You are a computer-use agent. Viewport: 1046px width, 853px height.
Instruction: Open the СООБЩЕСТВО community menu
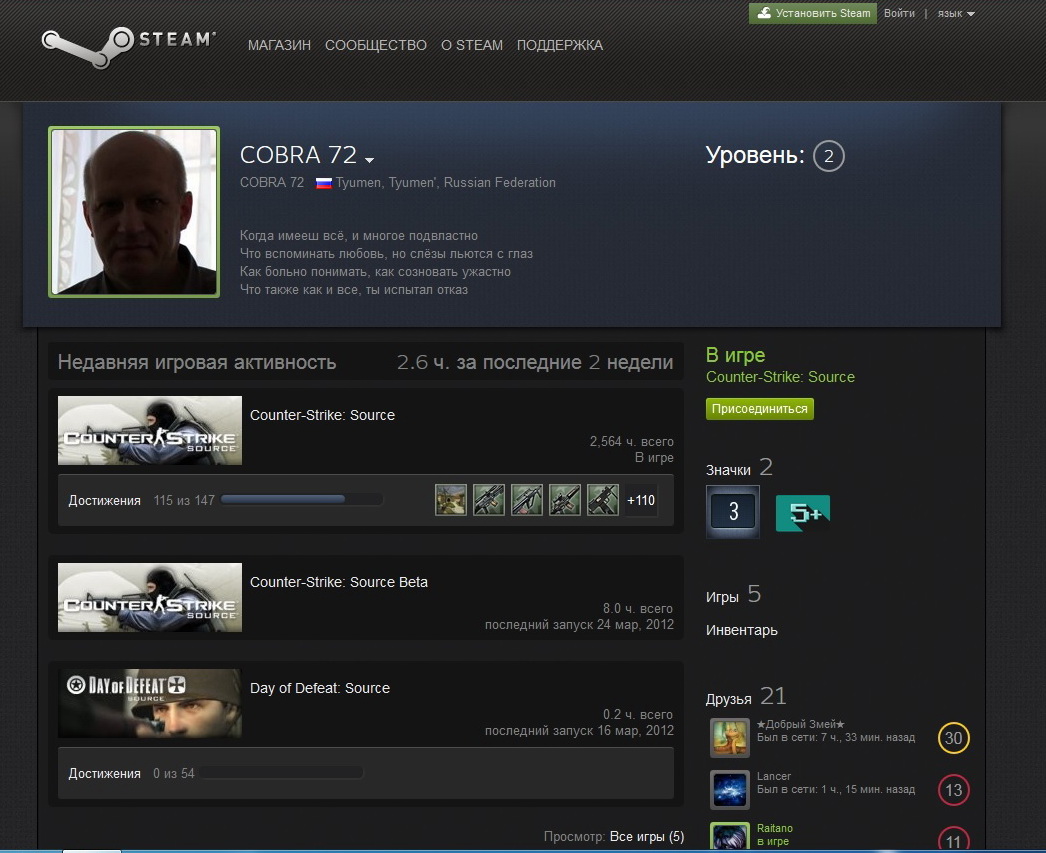point(376,45)
